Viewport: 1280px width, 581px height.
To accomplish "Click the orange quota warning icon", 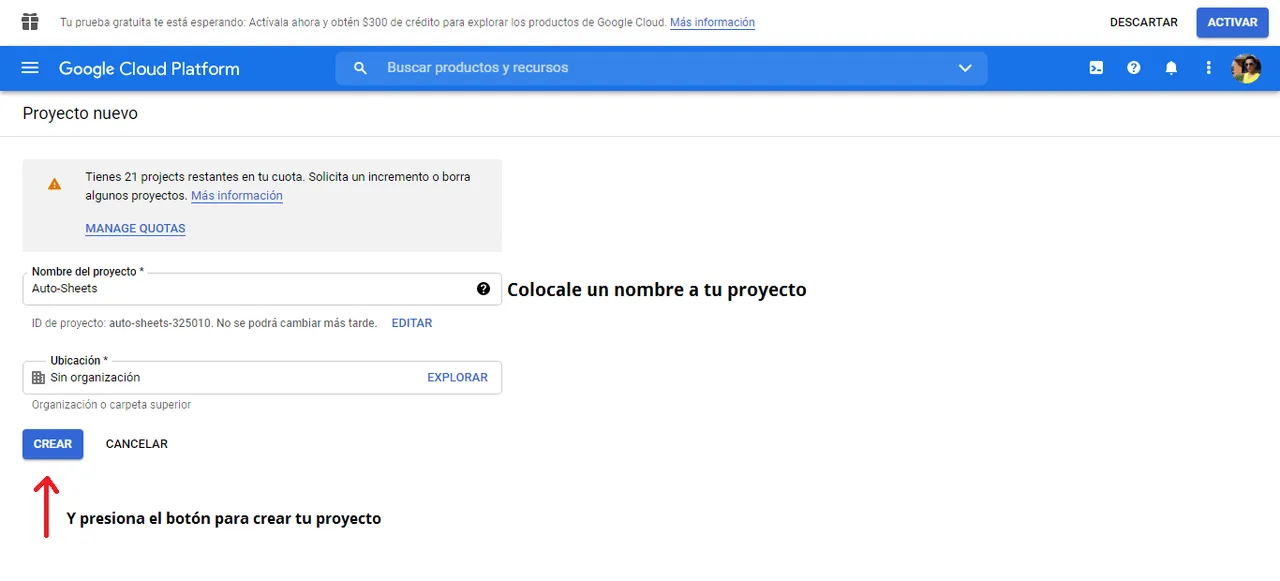I will [x=54, y=184].
